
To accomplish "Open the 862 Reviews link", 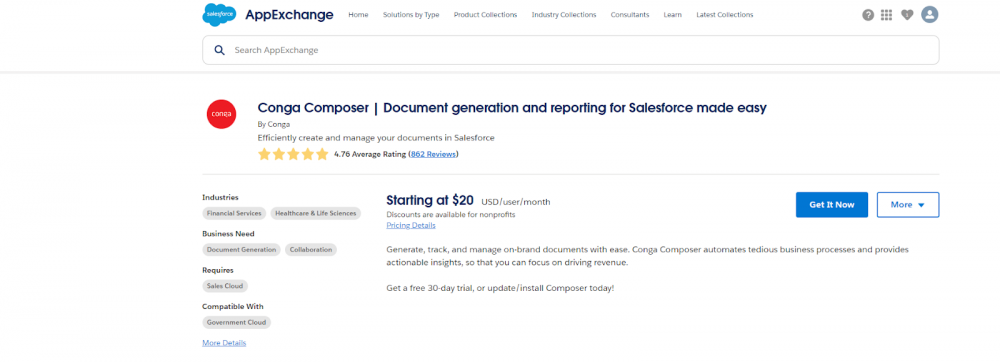I will click(x=433, y=154).
